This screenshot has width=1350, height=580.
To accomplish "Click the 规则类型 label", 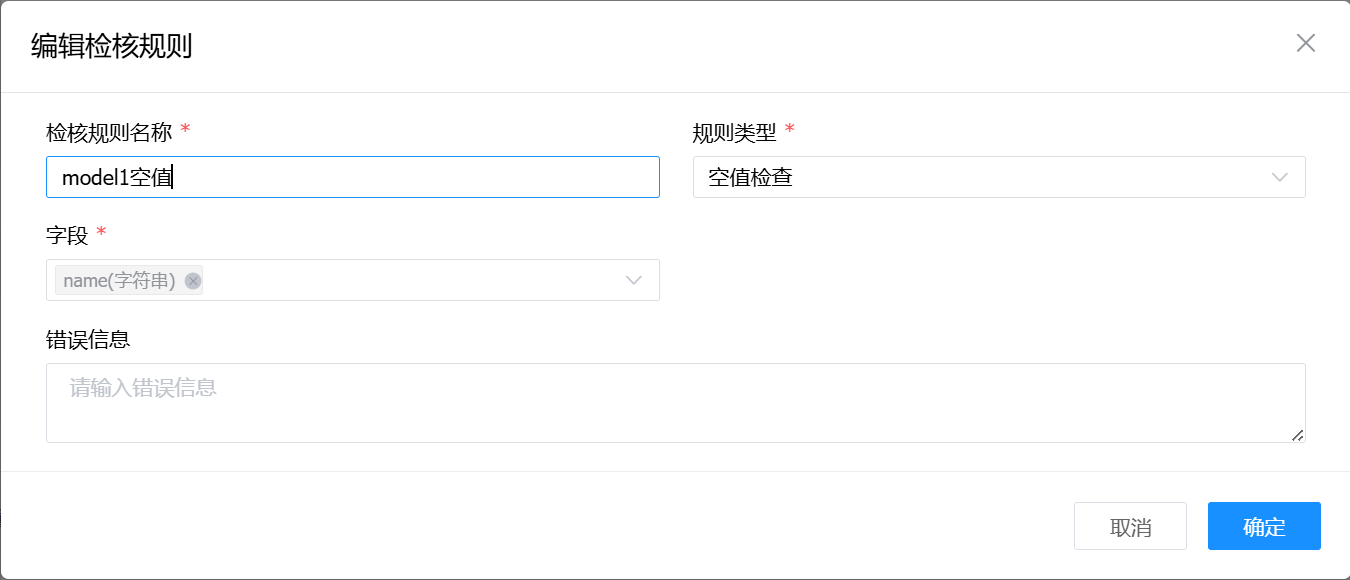I will click(x=734, y=132).
